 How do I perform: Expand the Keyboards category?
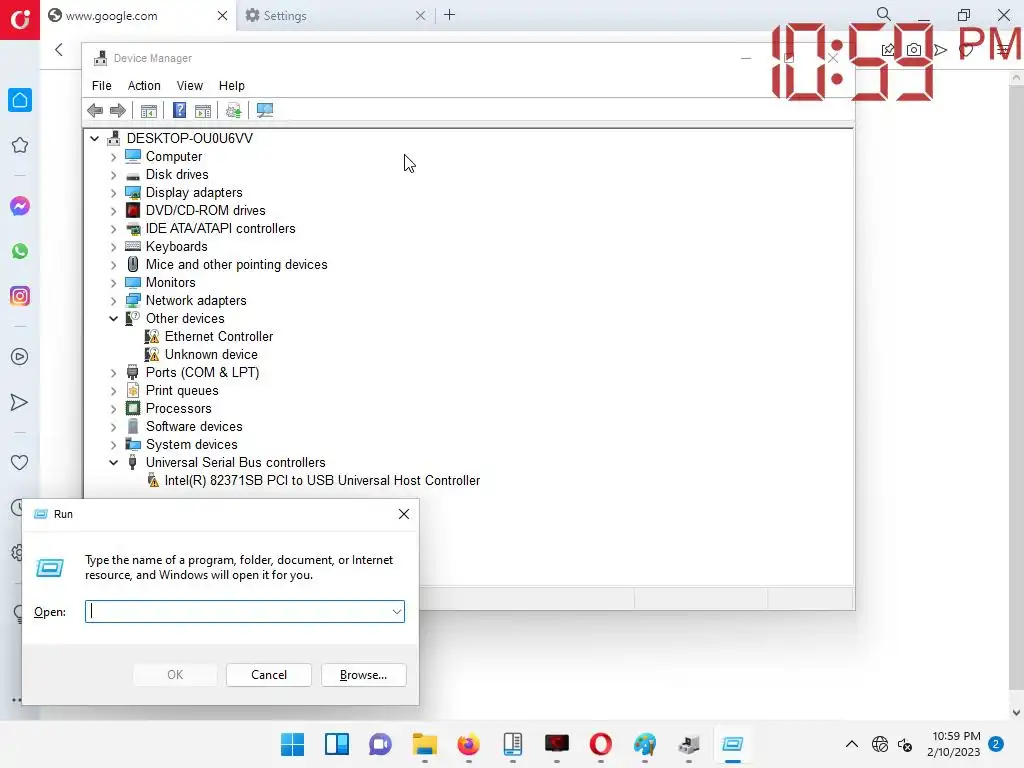point(114,247)
